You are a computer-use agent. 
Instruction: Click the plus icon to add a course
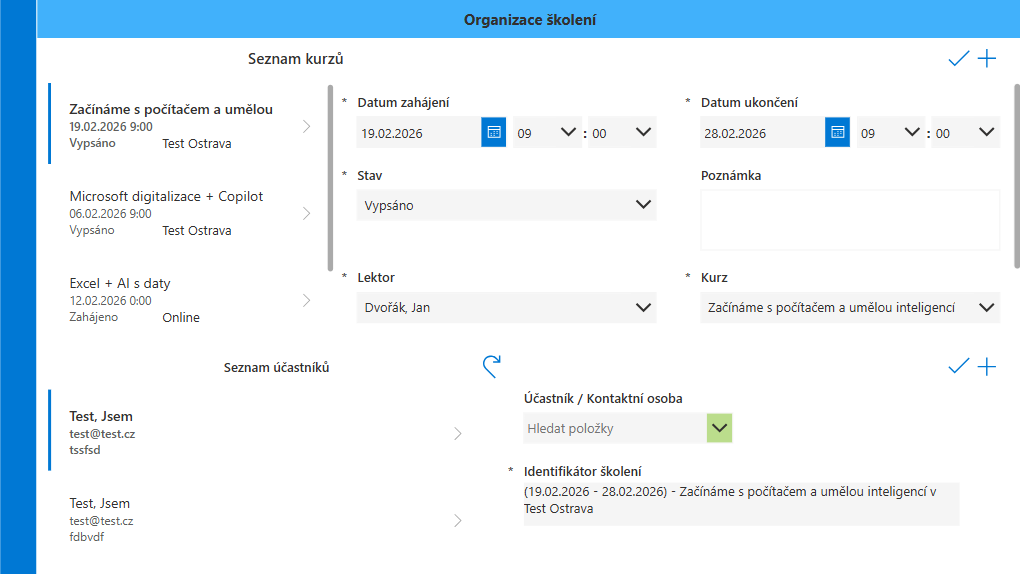pos(987,59)
